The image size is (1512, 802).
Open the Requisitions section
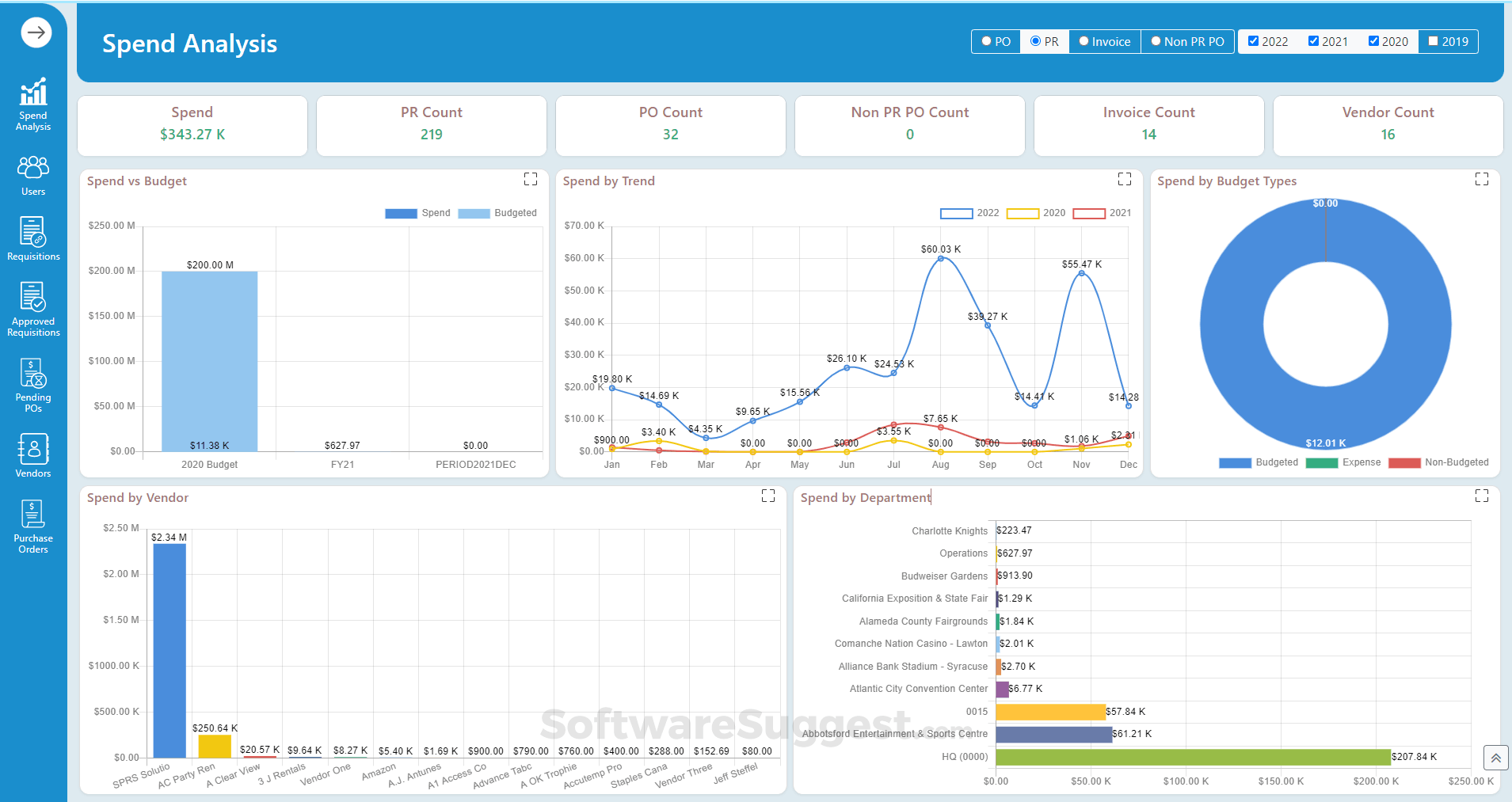[x=32, y=238]
